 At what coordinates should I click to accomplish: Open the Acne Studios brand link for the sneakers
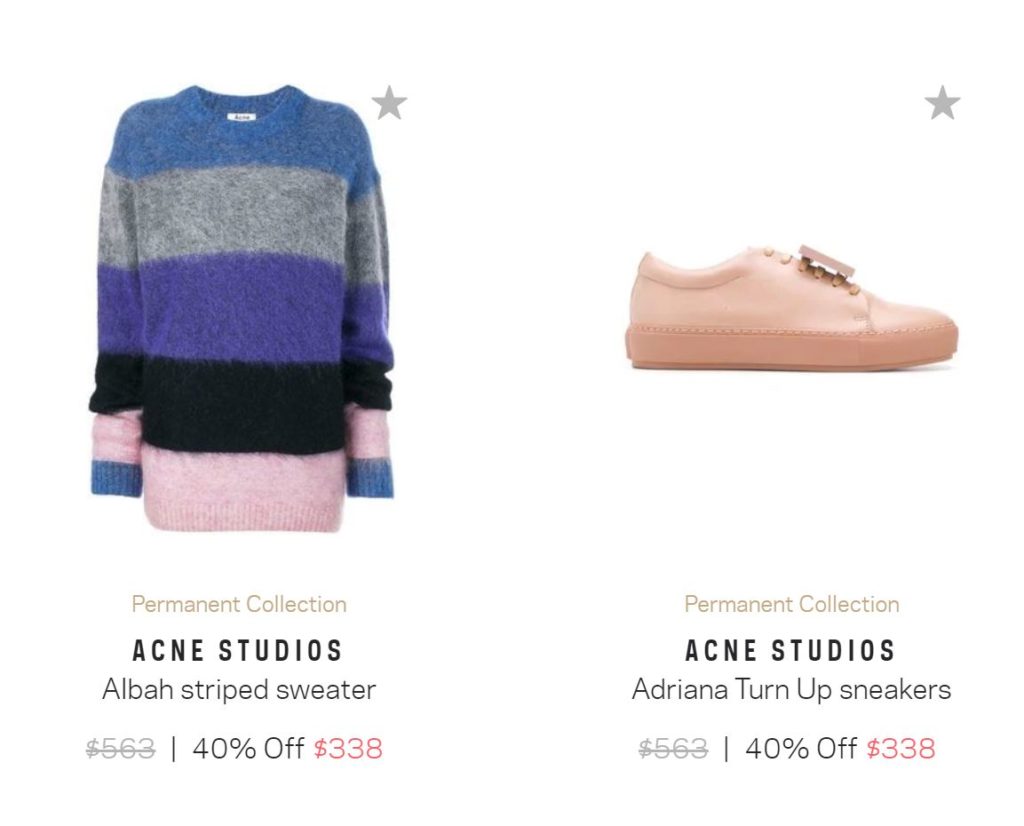tap(791, 651)
